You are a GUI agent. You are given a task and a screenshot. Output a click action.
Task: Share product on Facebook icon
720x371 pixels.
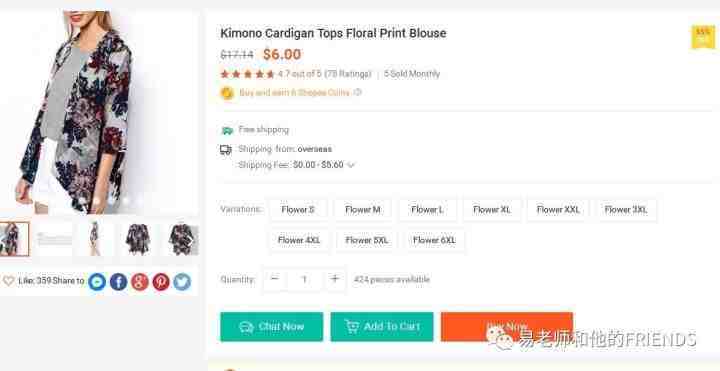point(118,281)
